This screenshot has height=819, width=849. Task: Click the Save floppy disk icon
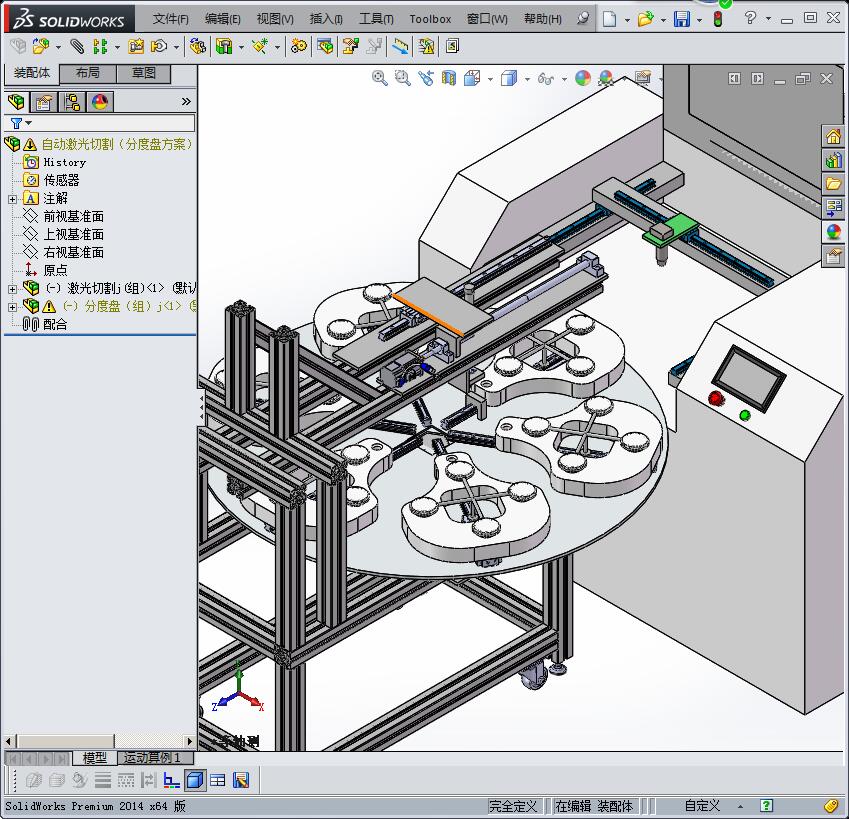682,19
